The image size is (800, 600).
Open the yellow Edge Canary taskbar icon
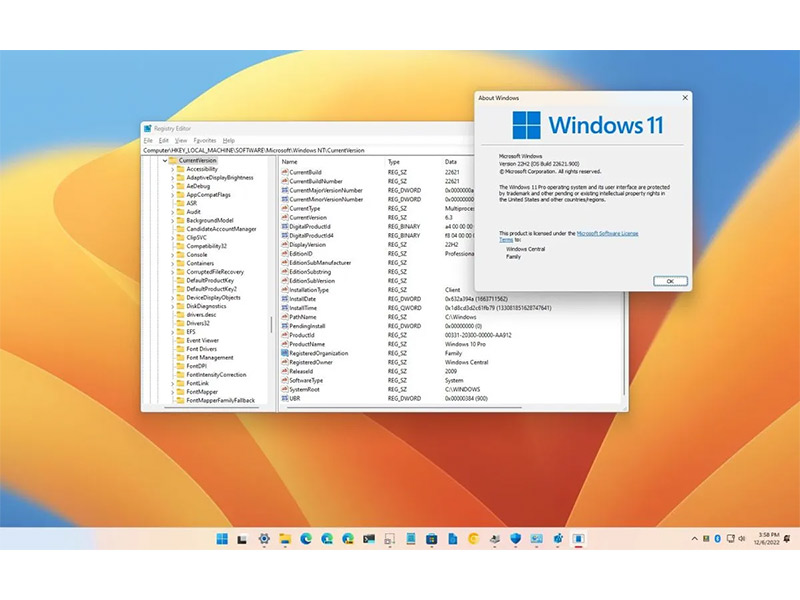(x=474, y=539)
